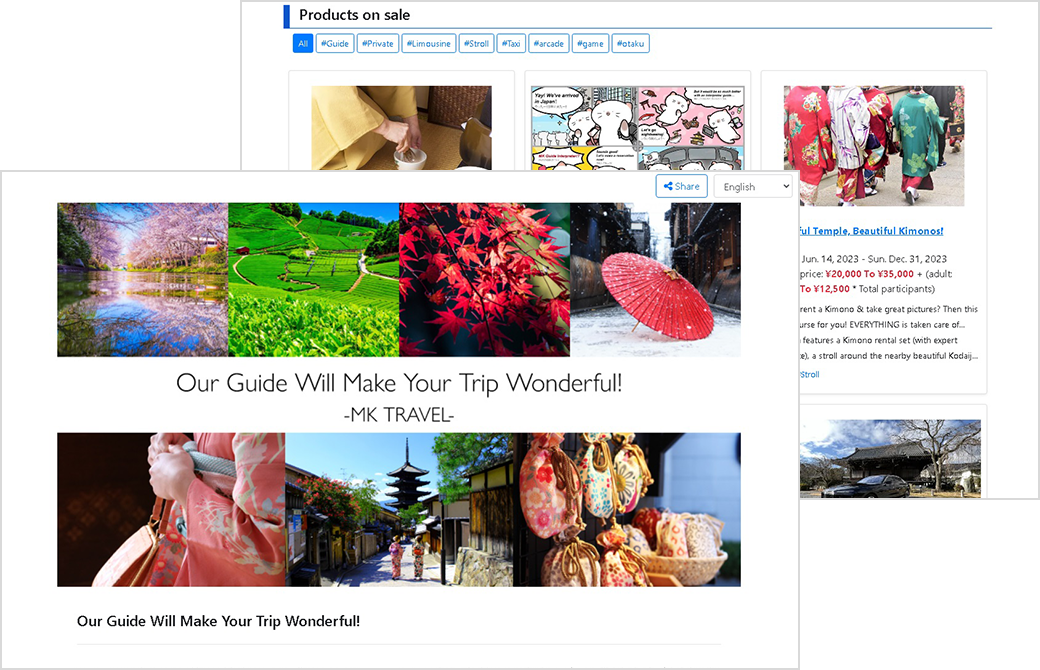The height and width of the screenshot is (670, 1040).
Task: Select the All filter tag
Action: [303, 44]
